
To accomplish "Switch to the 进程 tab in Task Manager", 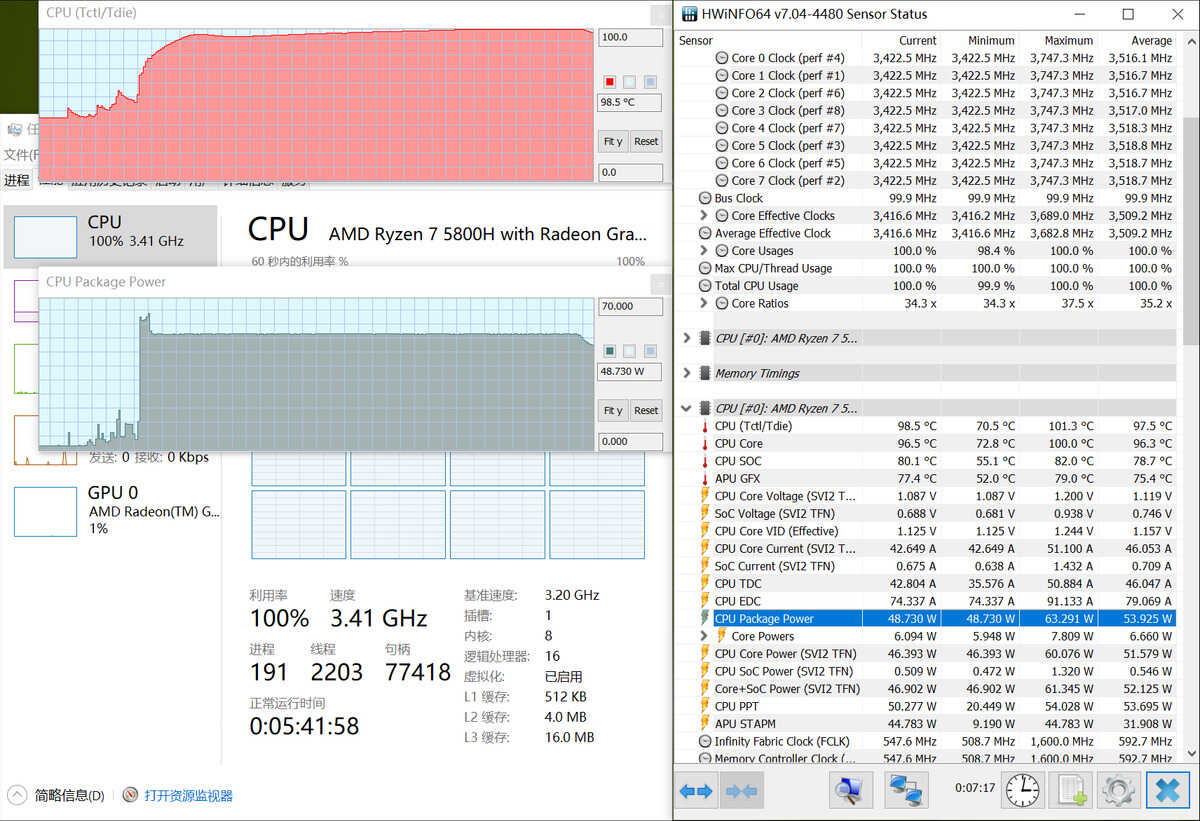I will pos(17,180).
